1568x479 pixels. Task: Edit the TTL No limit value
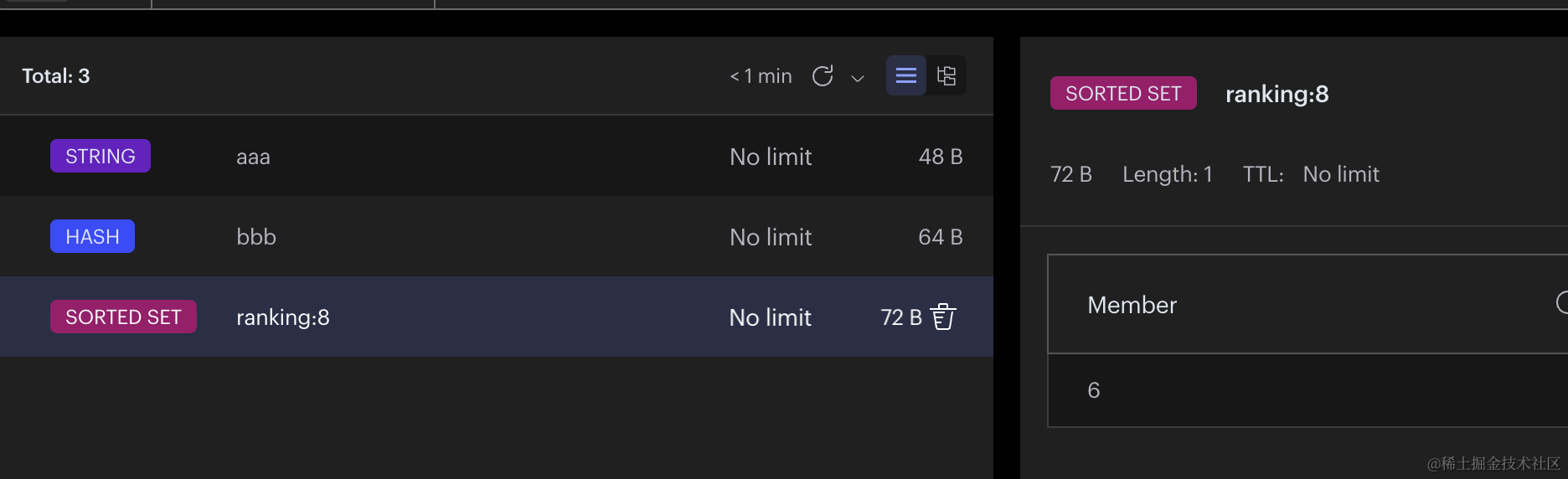(1340, 174)
